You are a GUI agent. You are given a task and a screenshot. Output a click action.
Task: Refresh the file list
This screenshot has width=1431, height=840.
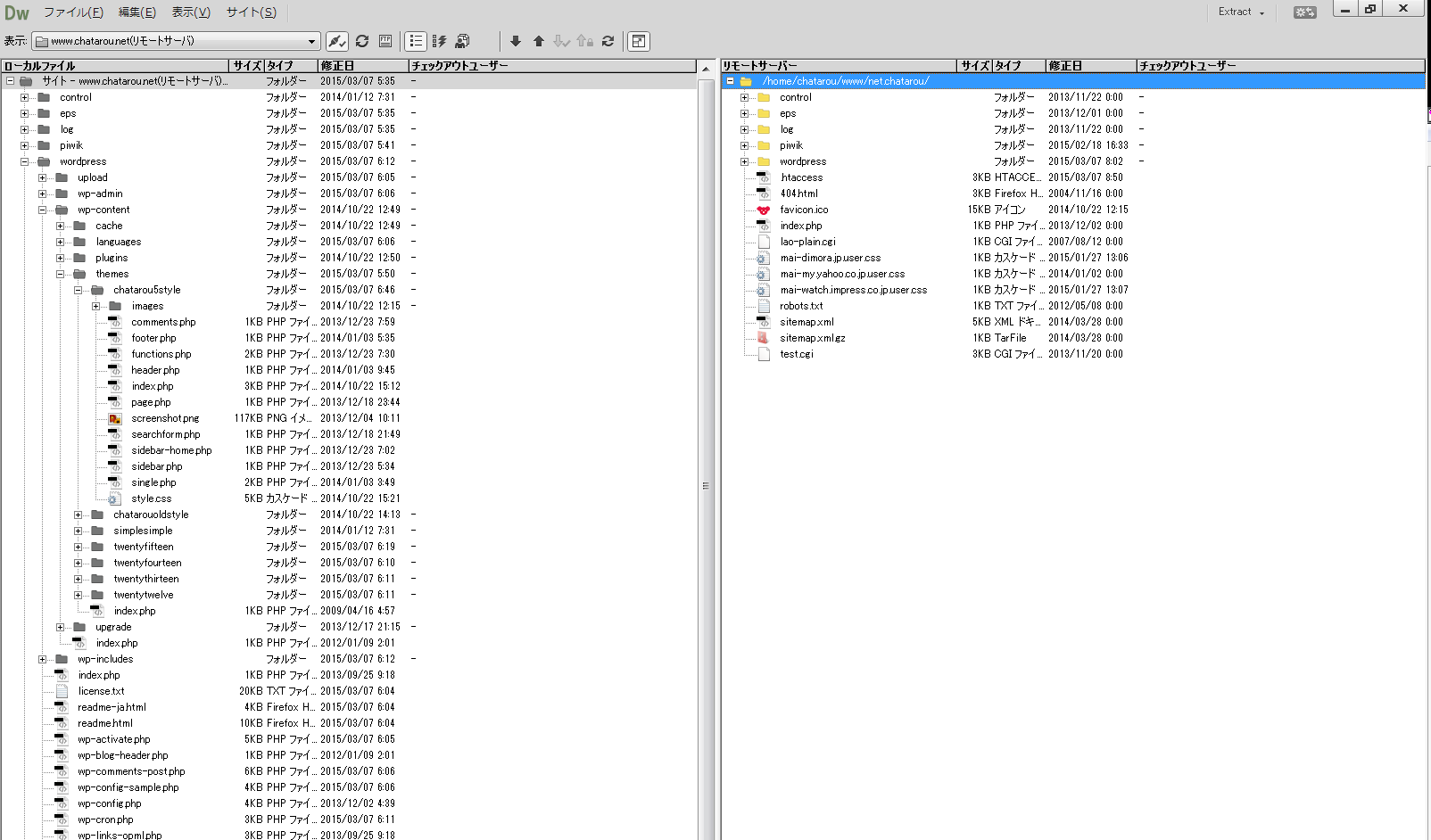(362, 41)
